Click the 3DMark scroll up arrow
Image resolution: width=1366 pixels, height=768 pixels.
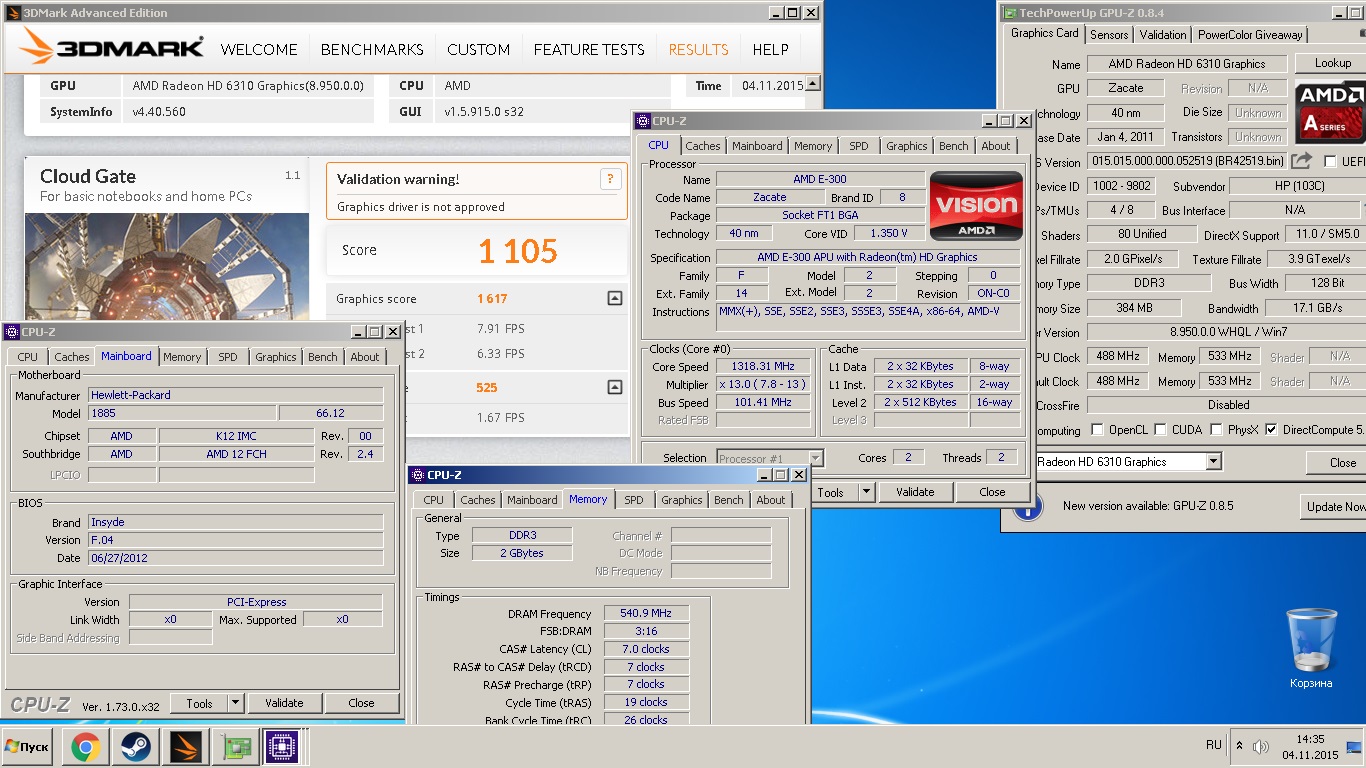(813, 83)
